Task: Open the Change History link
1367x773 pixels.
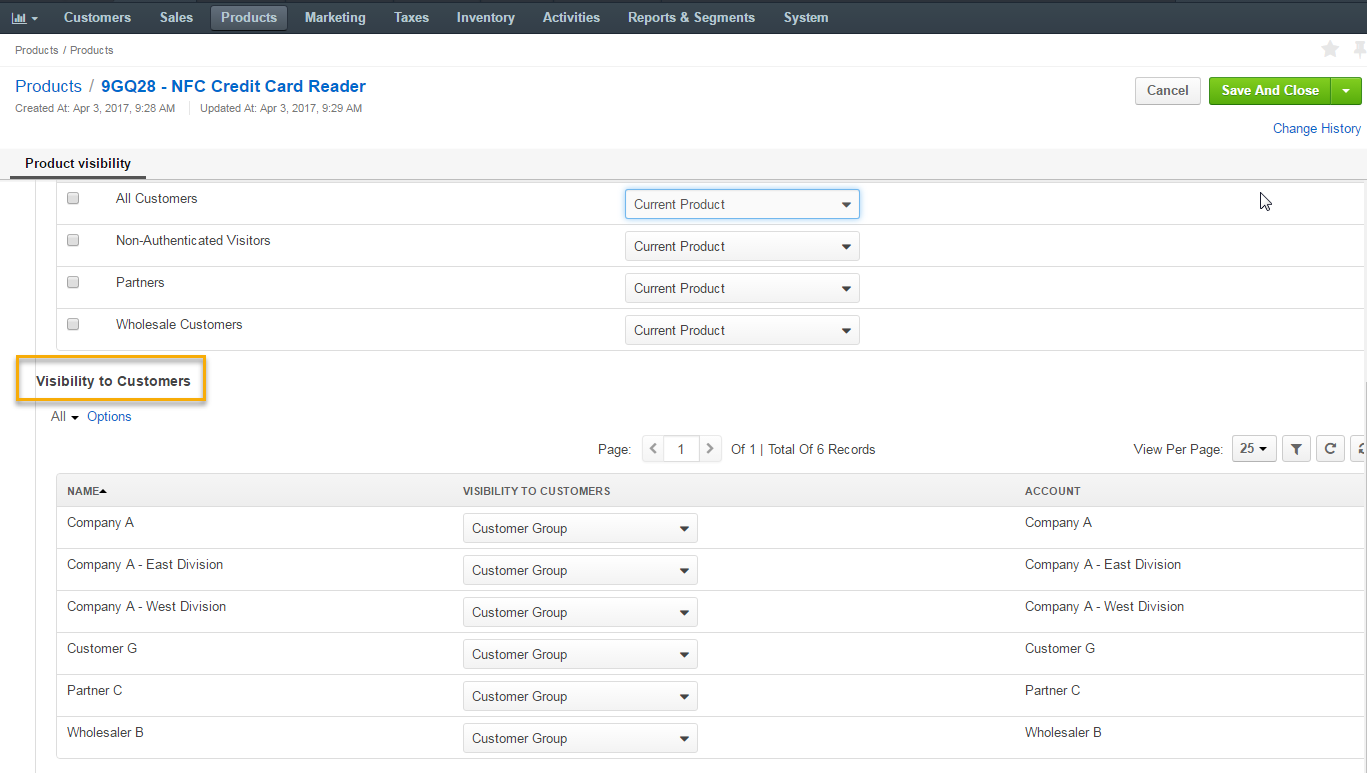Action: point(1316,128)
